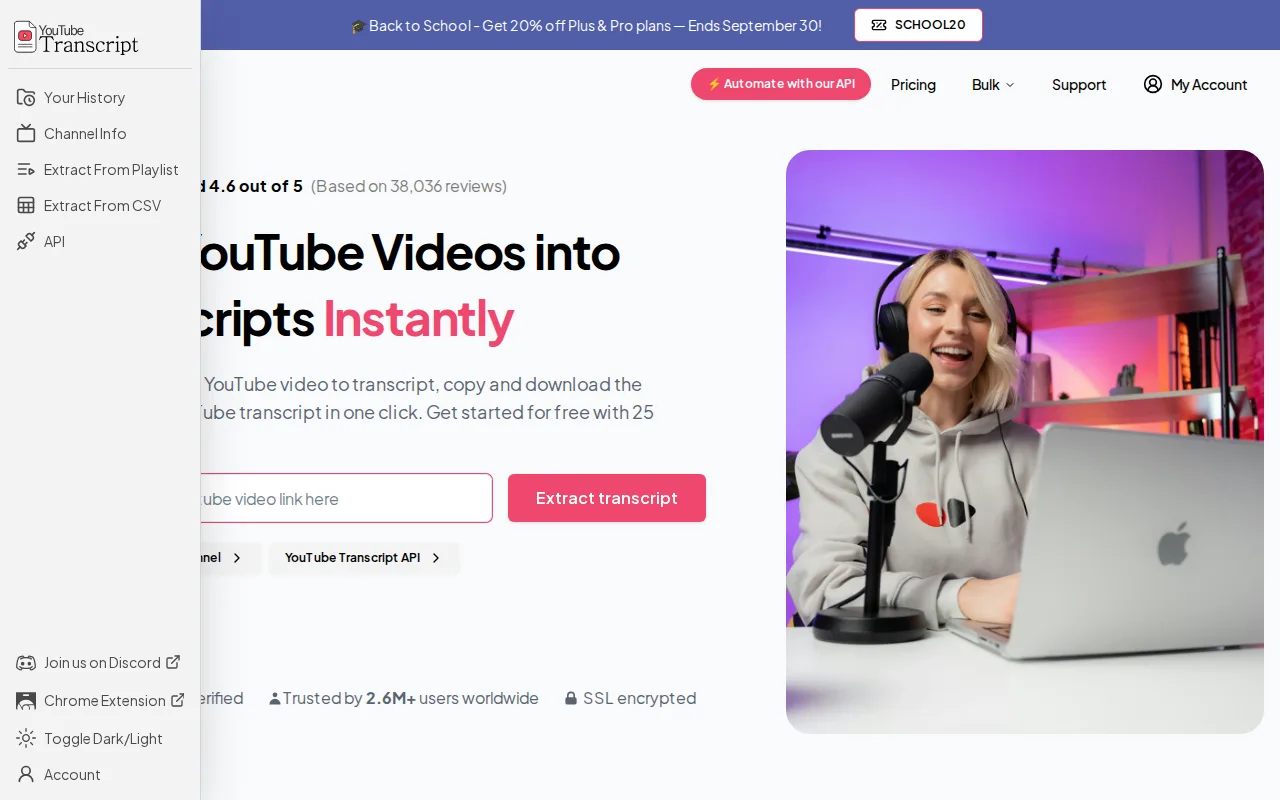
Task: Click Automate with our API button
Action: pyautogui.click(x=781, y=84)
